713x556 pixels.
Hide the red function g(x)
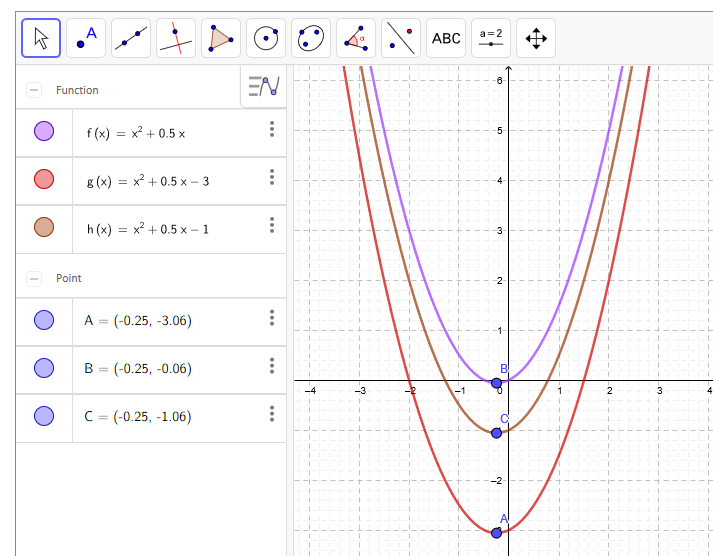coord(44,180)
